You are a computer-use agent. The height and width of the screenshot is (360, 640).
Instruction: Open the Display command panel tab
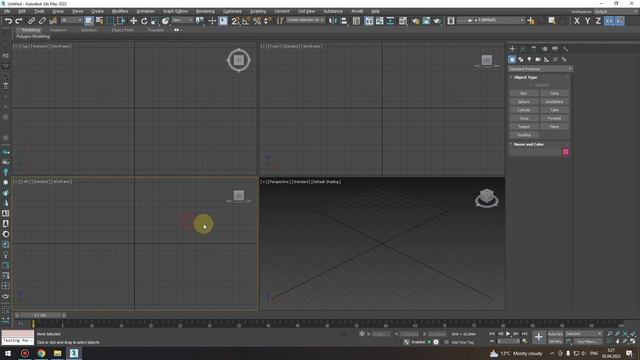pos(555,49)
